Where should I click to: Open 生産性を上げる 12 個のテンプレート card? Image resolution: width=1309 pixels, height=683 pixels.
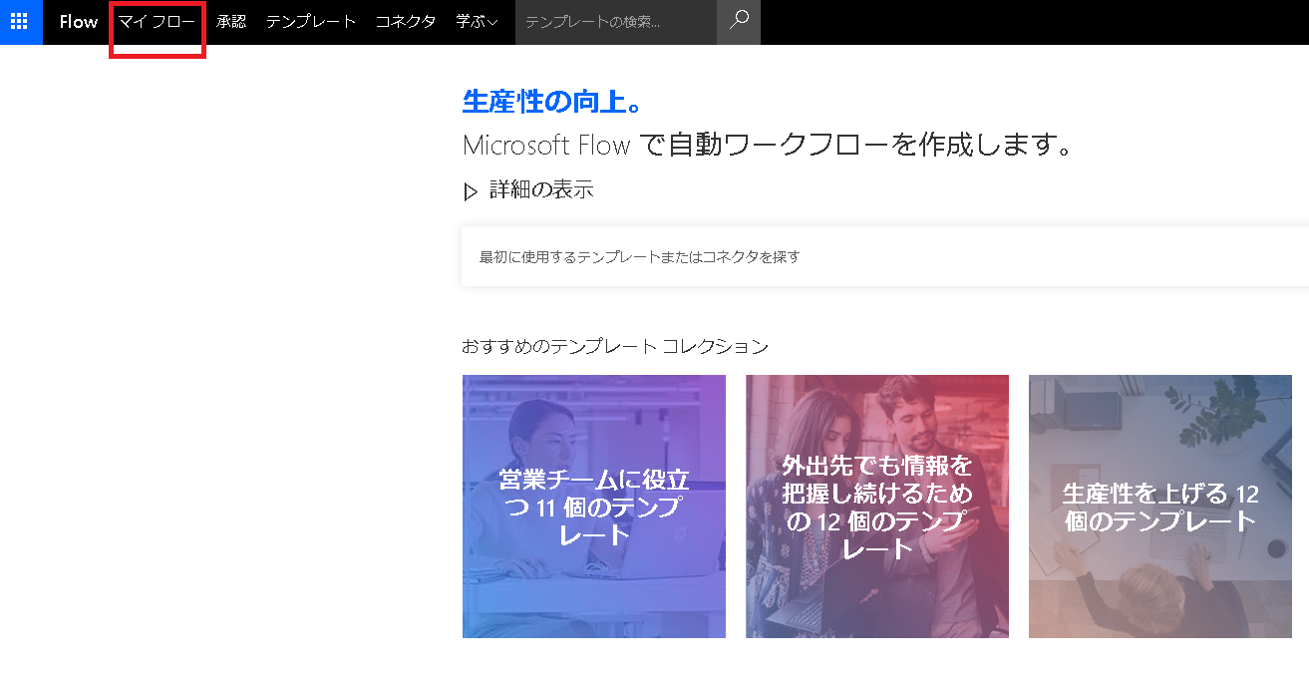(1160, 506)
